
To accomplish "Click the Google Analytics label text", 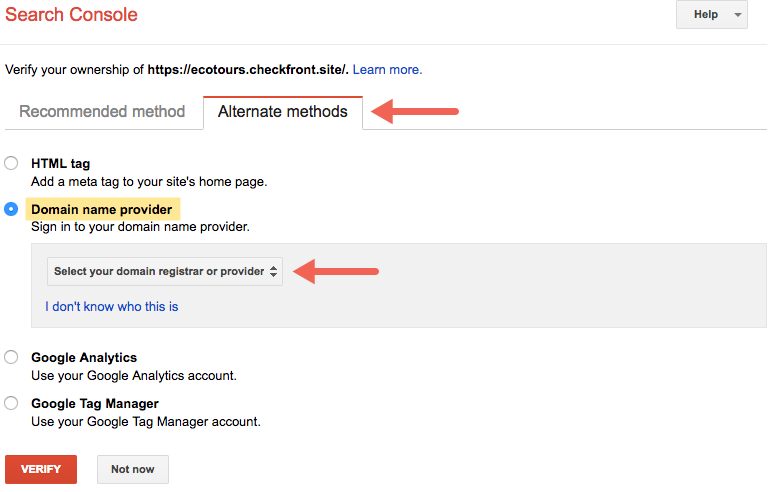I will pyautogui.click(x=84, y=358).
